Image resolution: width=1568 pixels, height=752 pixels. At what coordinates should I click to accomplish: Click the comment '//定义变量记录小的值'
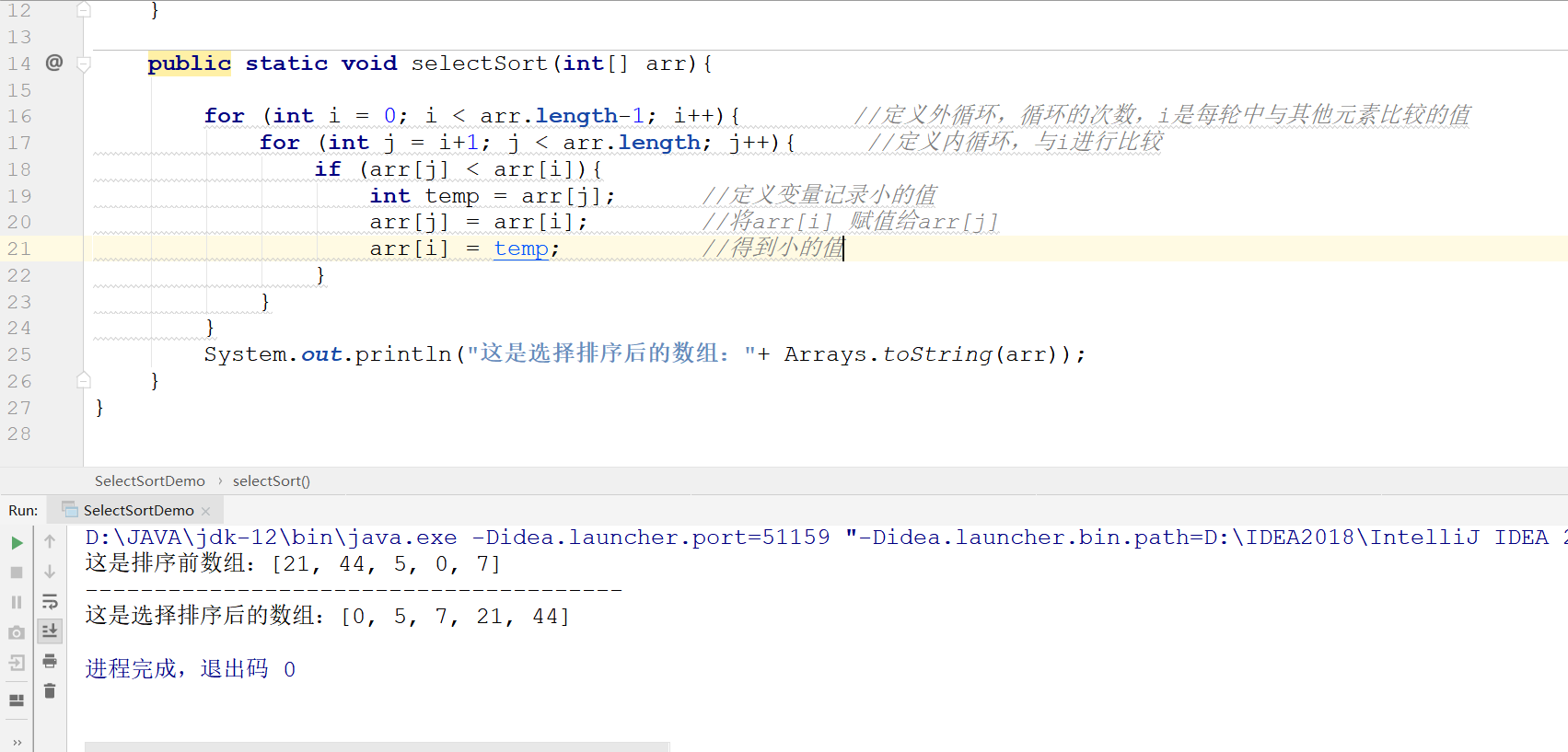click(819, 195)
